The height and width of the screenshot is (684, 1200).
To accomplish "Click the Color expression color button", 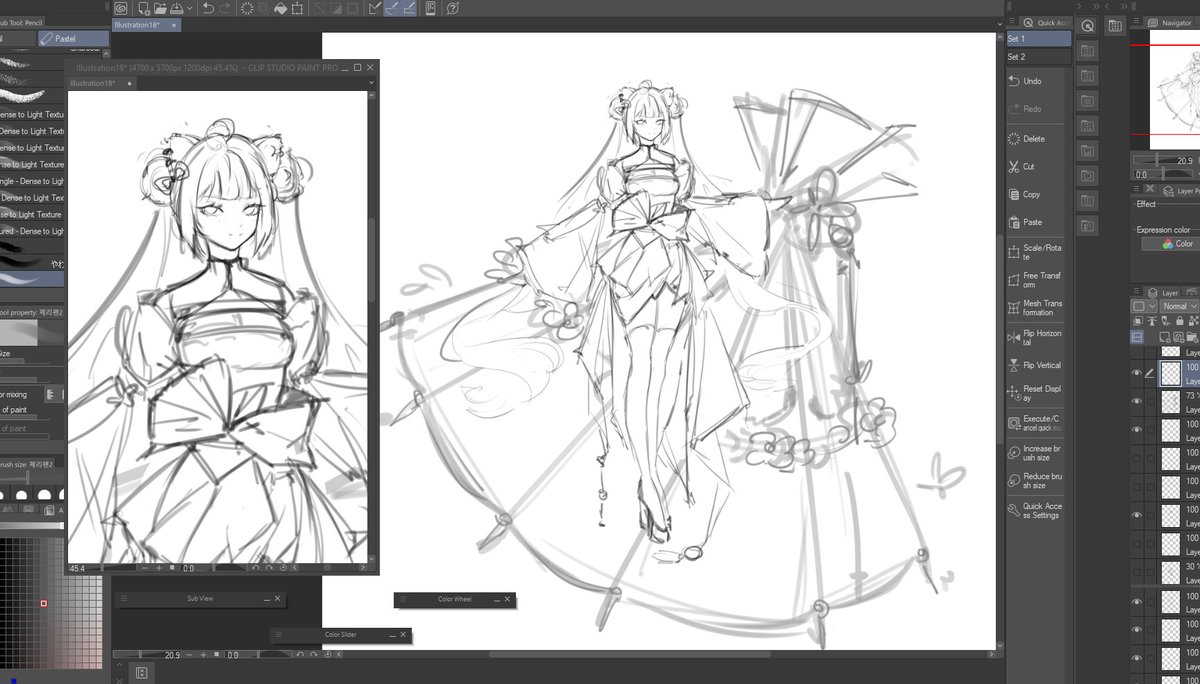I will (1170, 244).
